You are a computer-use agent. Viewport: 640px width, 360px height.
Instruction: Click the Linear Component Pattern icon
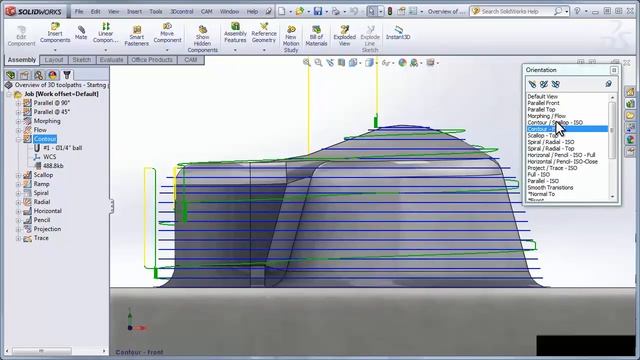click(x=106, y=27)
